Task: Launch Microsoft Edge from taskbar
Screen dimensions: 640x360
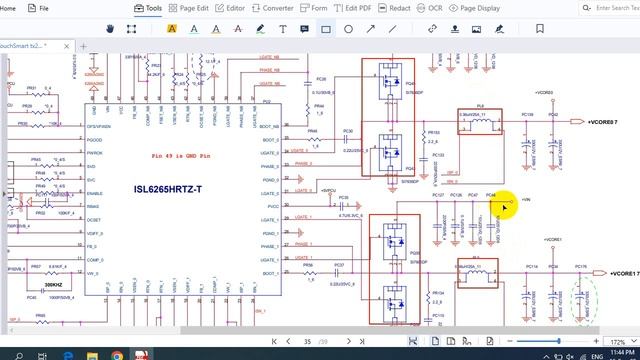Action: tap(68, 356)
